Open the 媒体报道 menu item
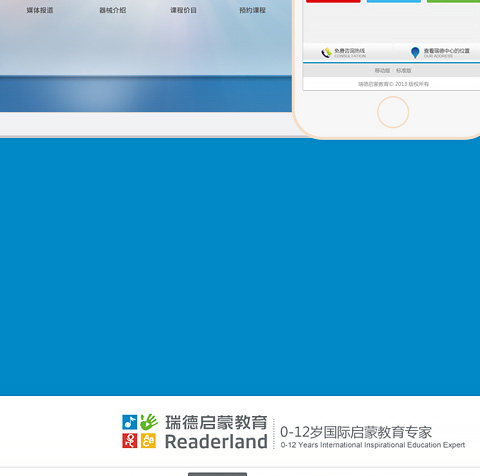Viewport: 480px width, 476px height. 40,10
